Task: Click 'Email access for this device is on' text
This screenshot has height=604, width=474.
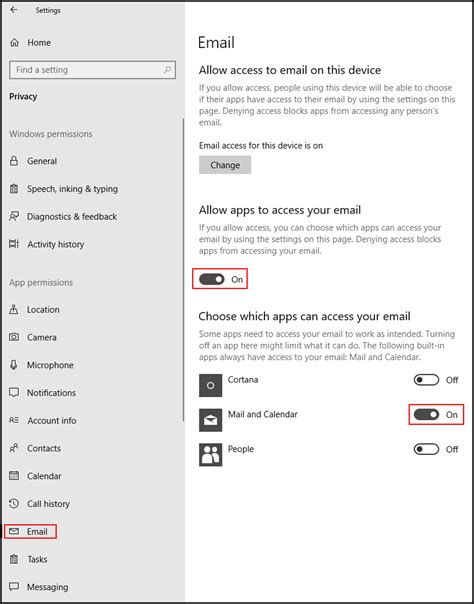Action: [x=261, y=146]
